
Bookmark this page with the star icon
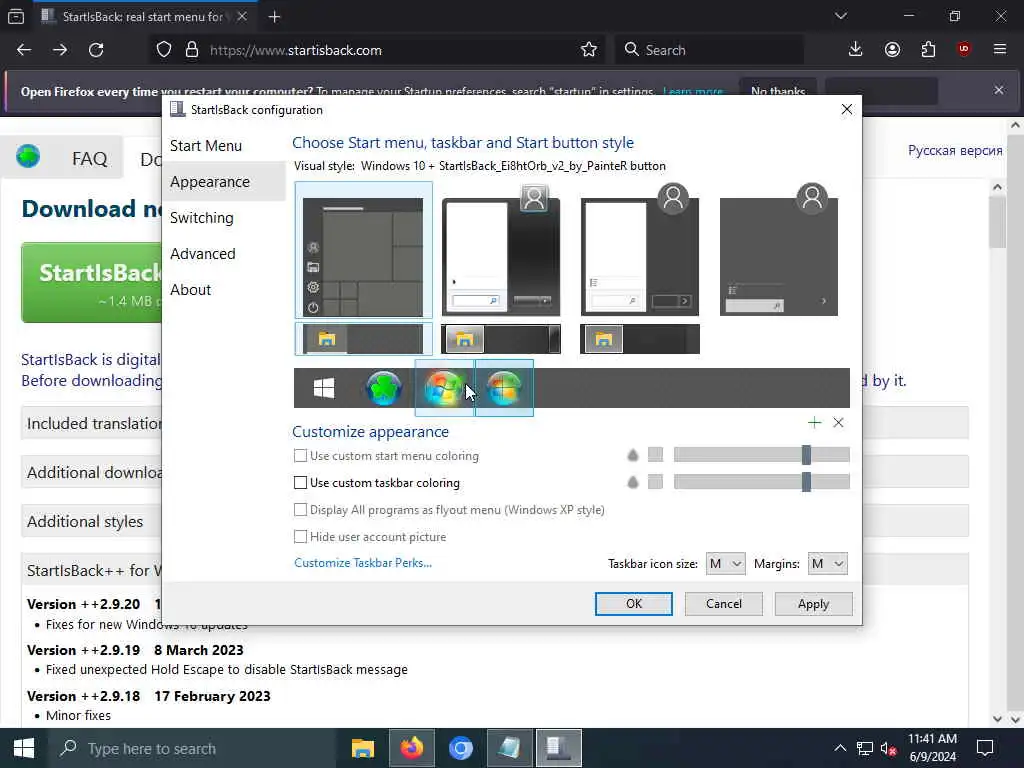click(x=589, y=50)
